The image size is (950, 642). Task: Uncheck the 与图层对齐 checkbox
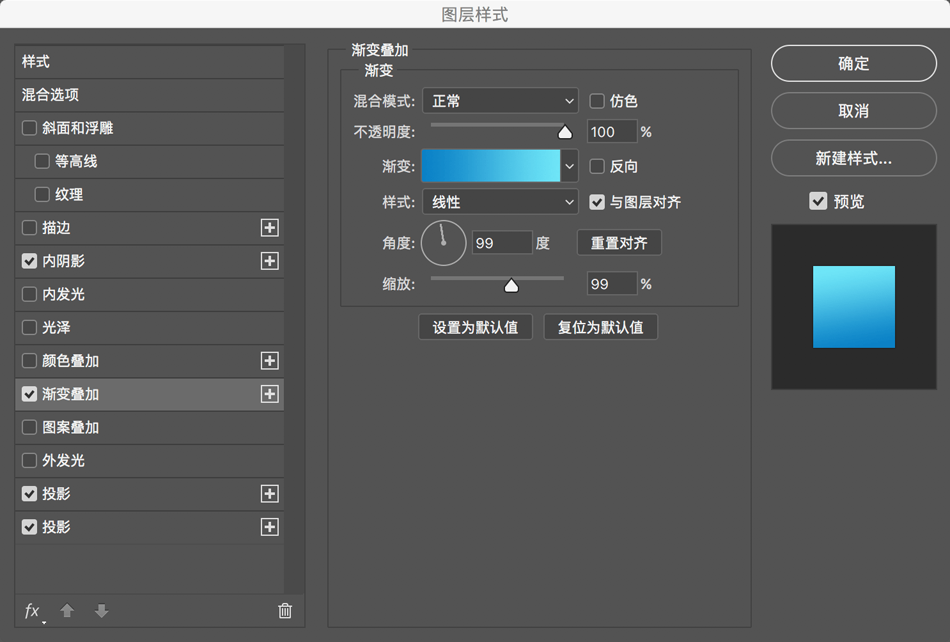pos(597,202)
